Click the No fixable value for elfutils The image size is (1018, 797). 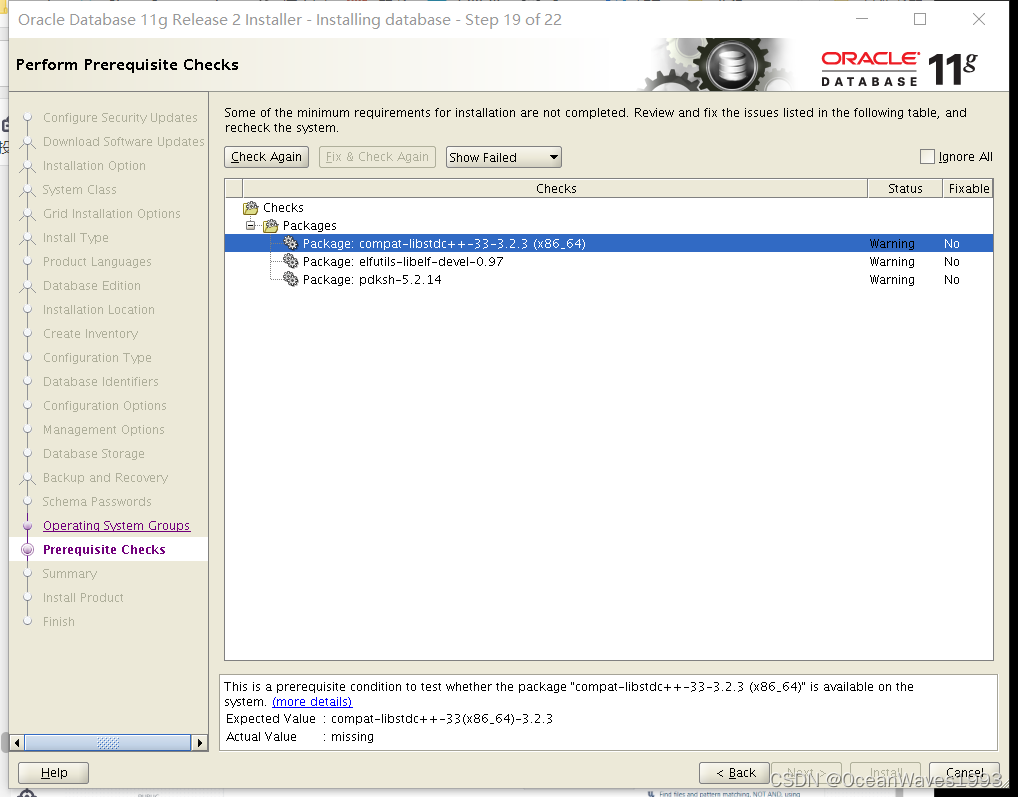pyautogui.click(x=952, y=262)
